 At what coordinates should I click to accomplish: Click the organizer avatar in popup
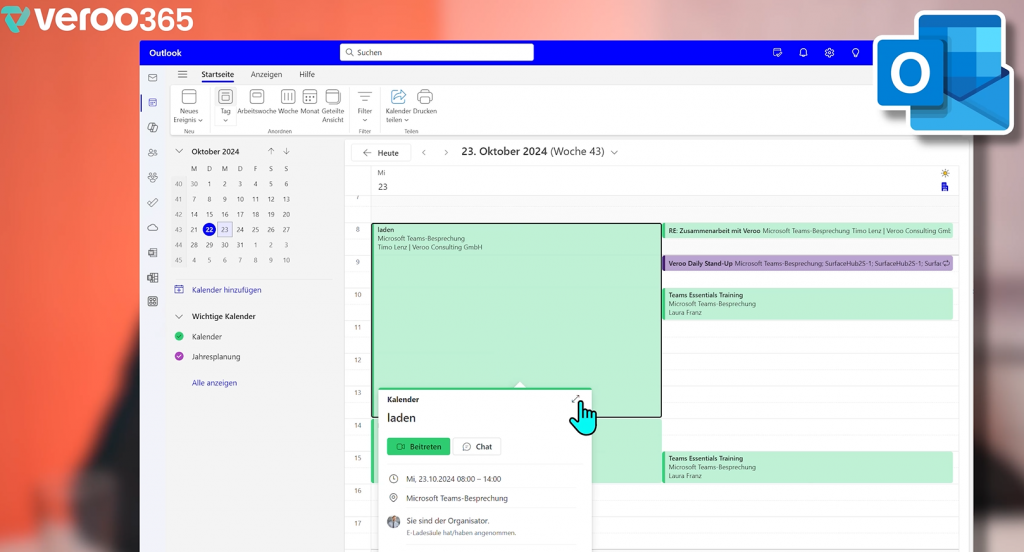click(394, 521)
